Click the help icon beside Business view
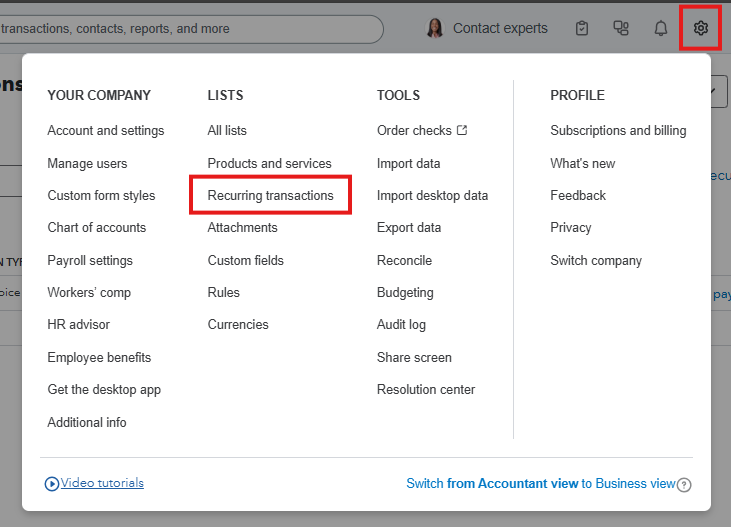Screen dimensions: 731x527 coord(684,484)
